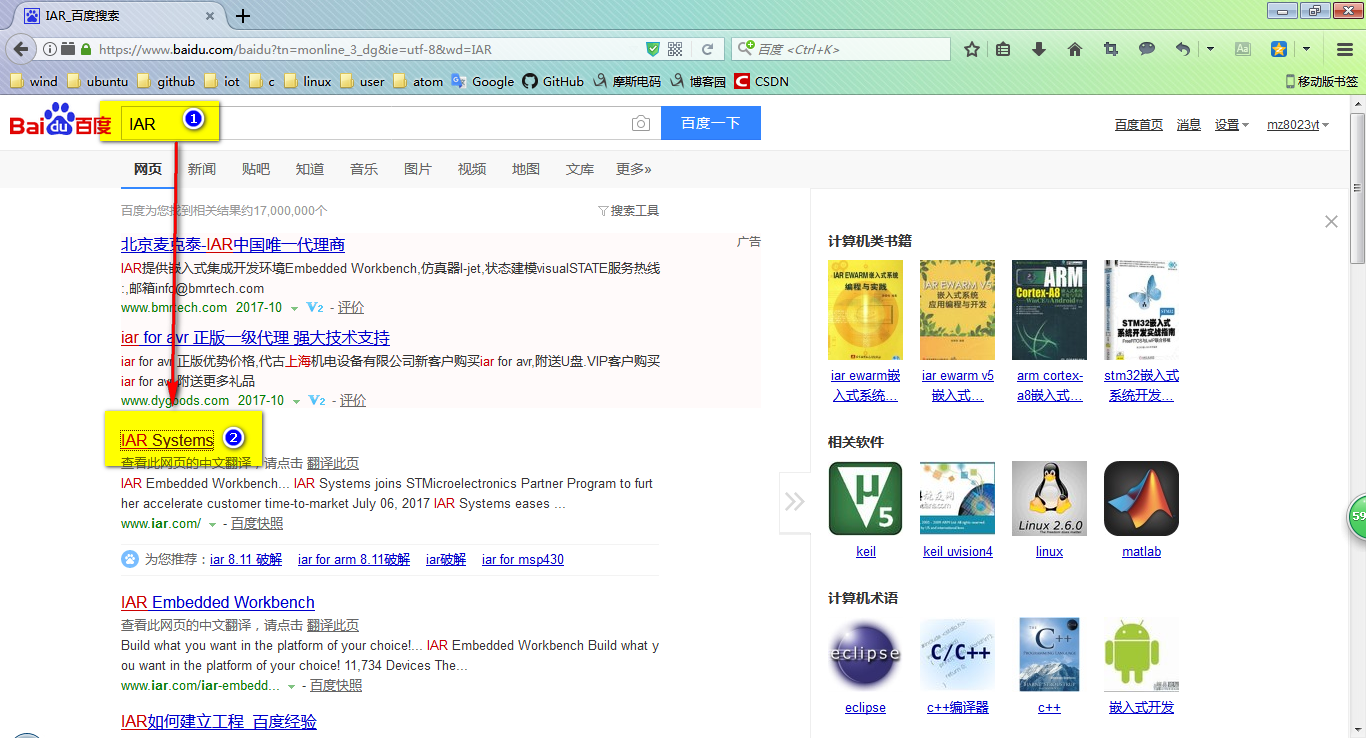Open the linux penguin thumbnail
The image size is (1366, 738).
point(1049,498)
